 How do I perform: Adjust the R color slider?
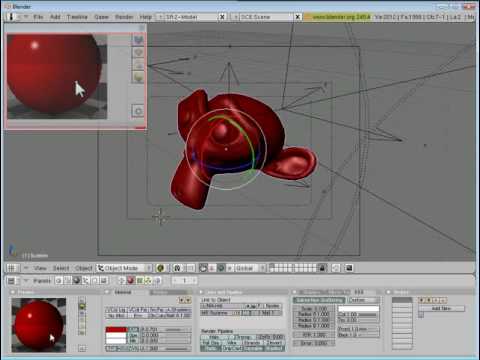coord(165,329)
